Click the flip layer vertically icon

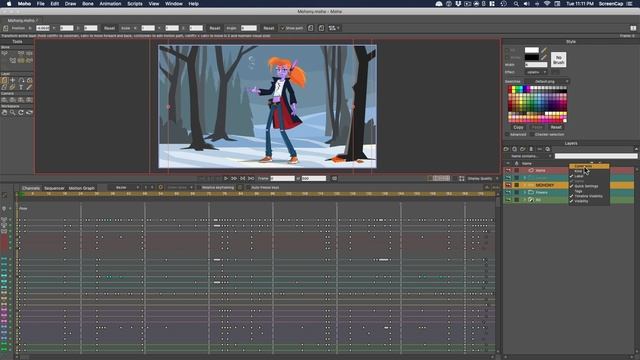pyautogui.click(x=321, y=28)
